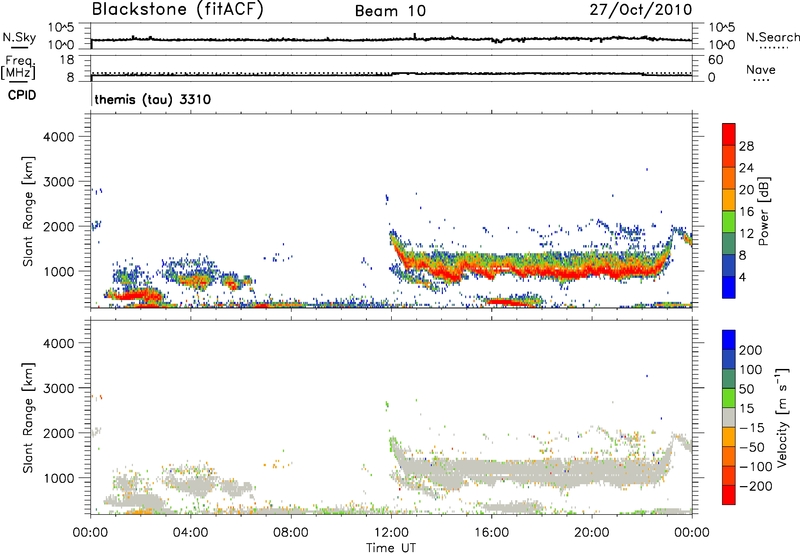Click the "18" frequency axis value
800x554 pixels.
pos(67,60)
